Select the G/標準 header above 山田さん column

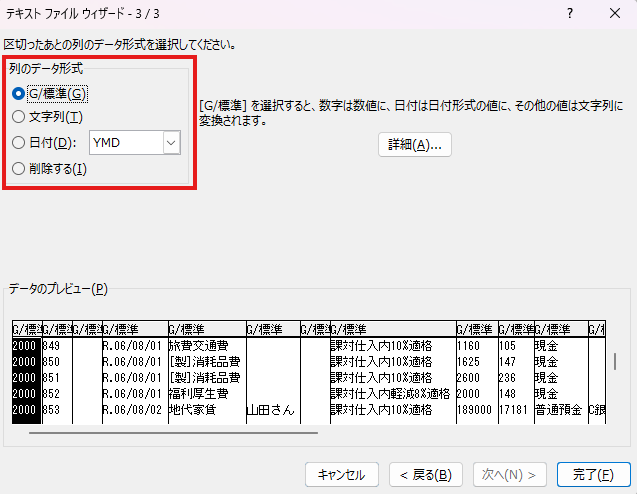pos(273,329)
